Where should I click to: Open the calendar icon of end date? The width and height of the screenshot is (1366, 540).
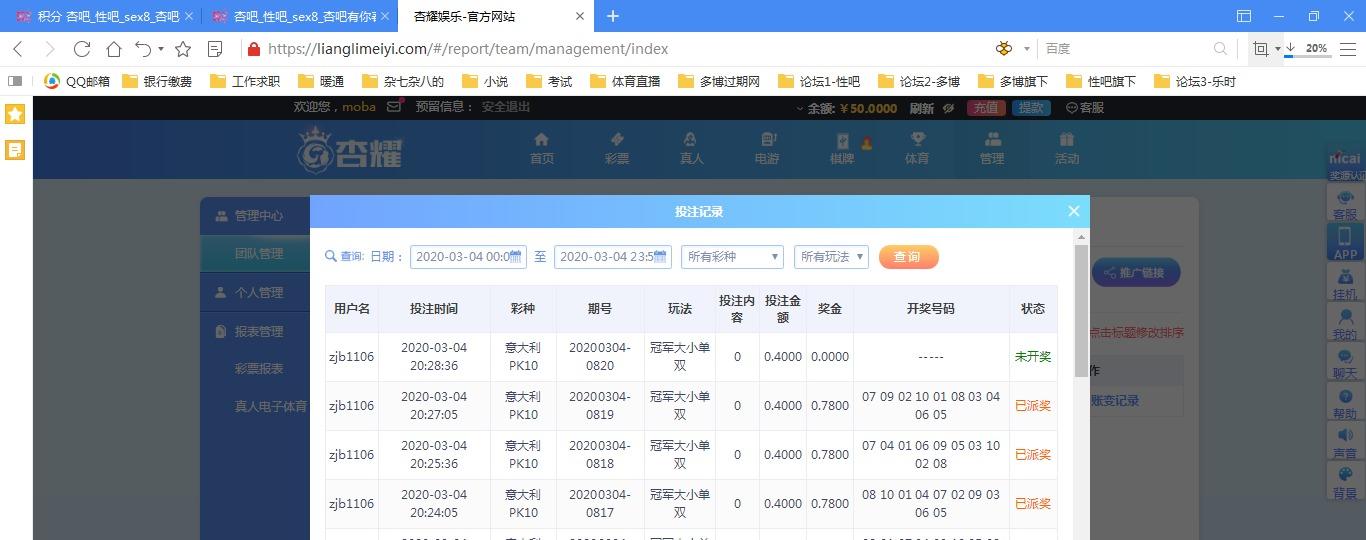coord(660,257)
